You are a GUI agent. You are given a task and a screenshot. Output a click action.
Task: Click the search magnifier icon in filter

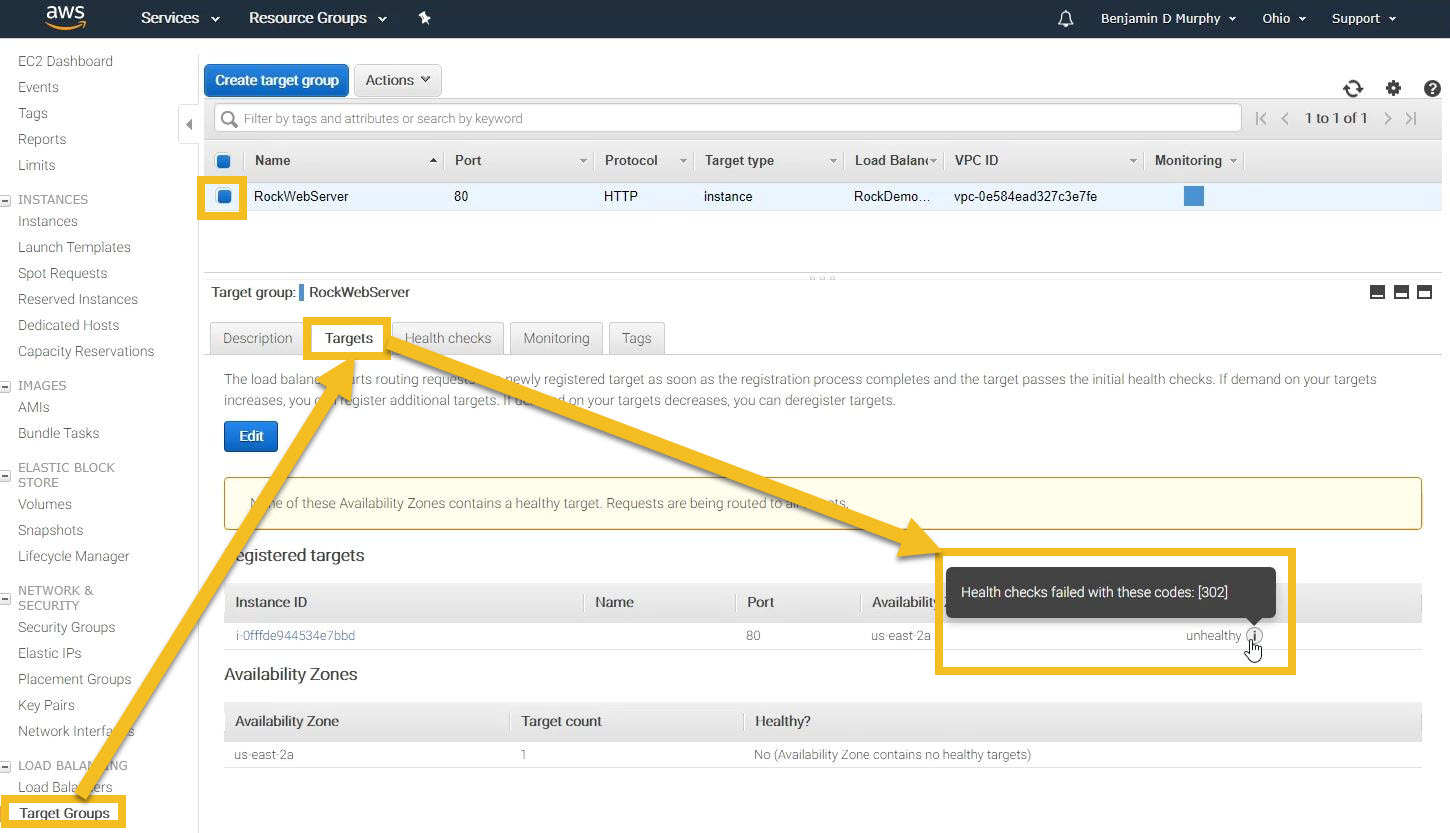point(229,118)
